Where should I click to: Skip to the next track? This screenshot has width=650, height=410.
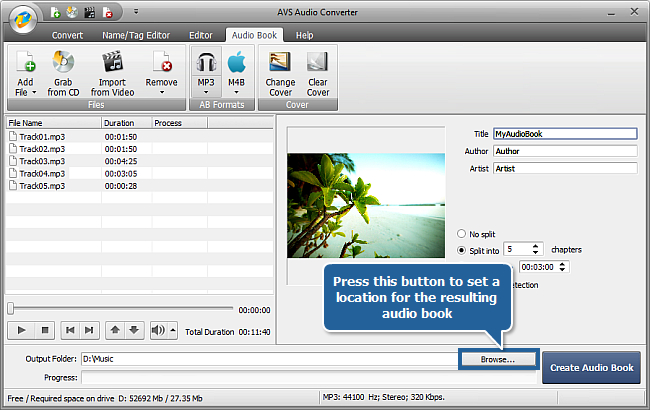click(89, 330)
